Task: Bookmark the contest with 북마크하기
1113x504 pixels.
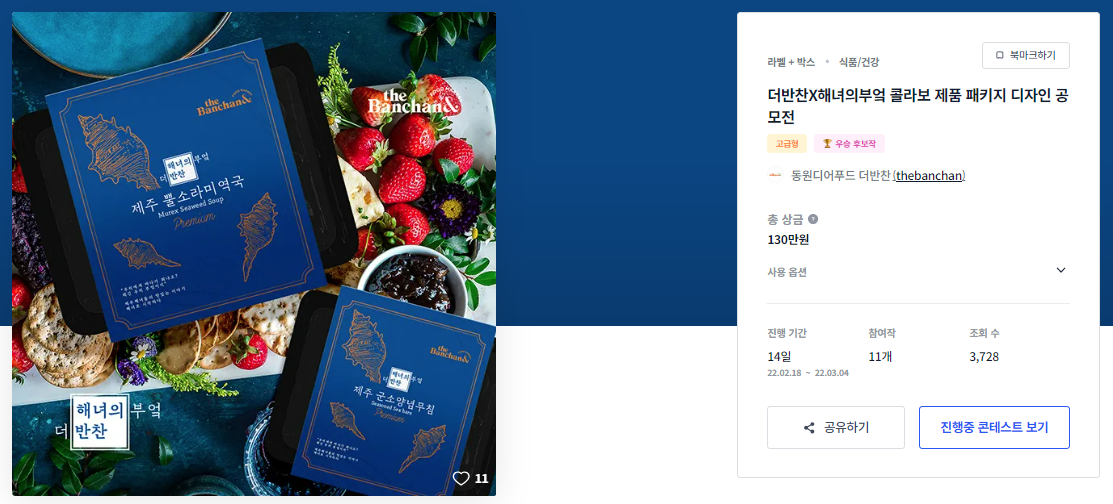Action: click(x=1026, y=55)
